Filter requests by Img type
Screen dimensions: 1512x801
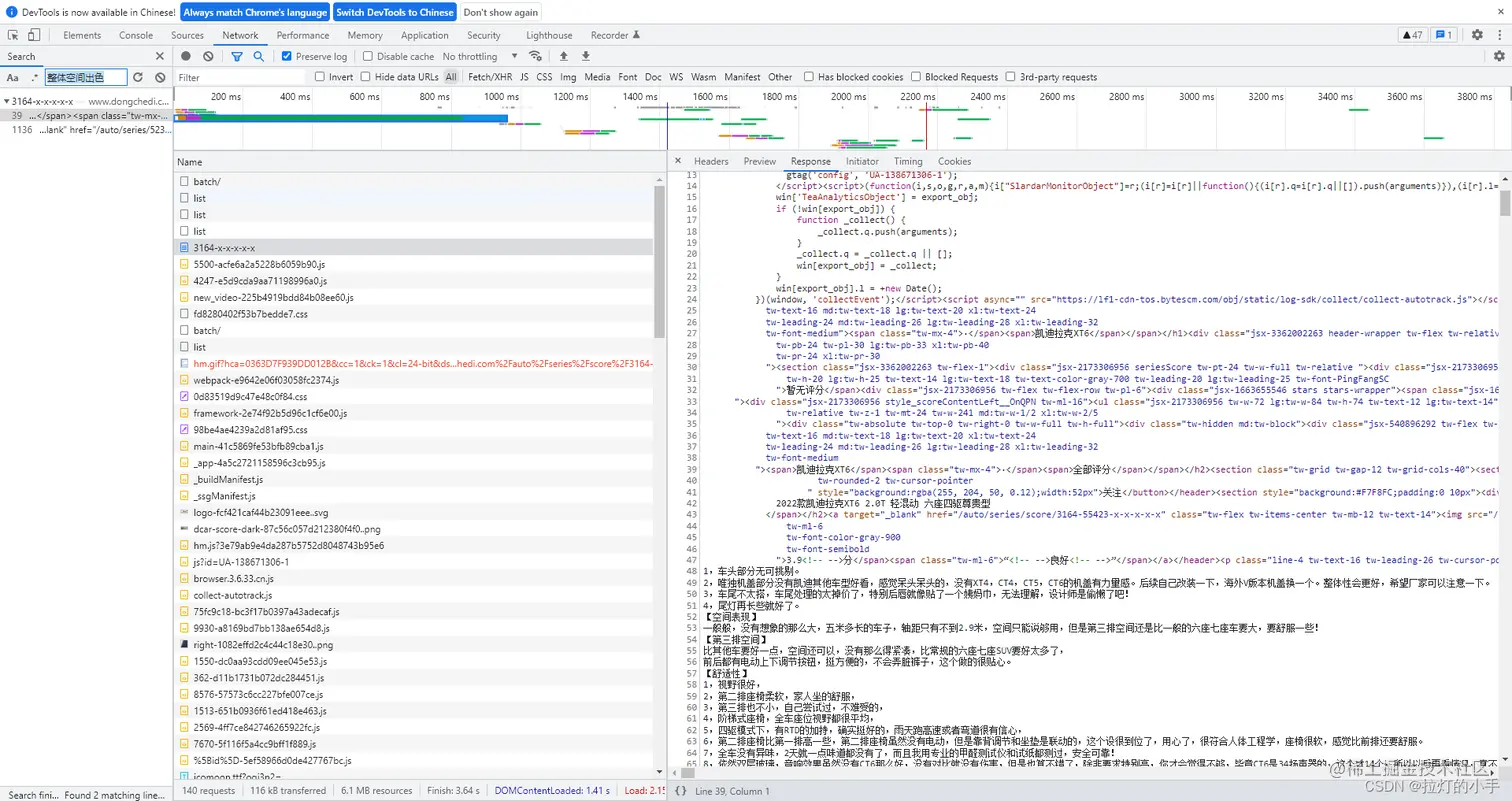(x=568, y=77)
